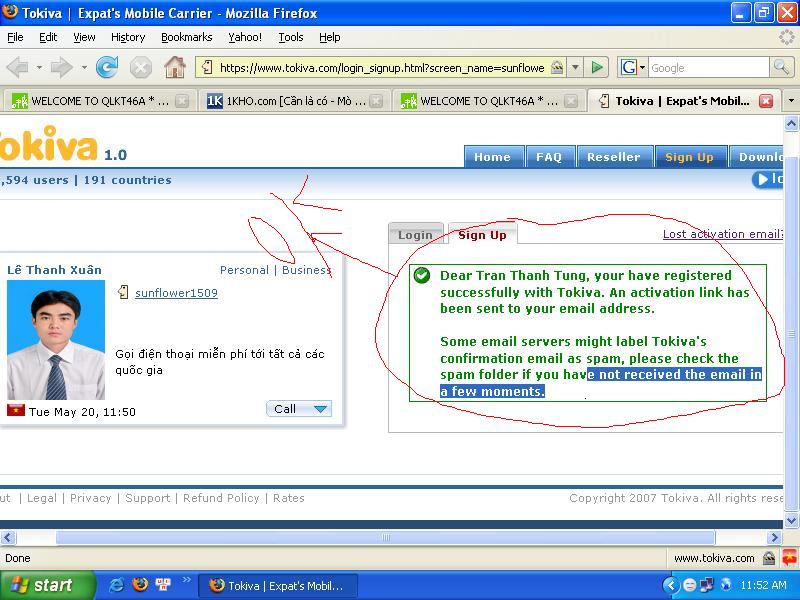Click the Lê Thanh Xuân profile photo
Screen dimensions: 800x600
point(56,340)
